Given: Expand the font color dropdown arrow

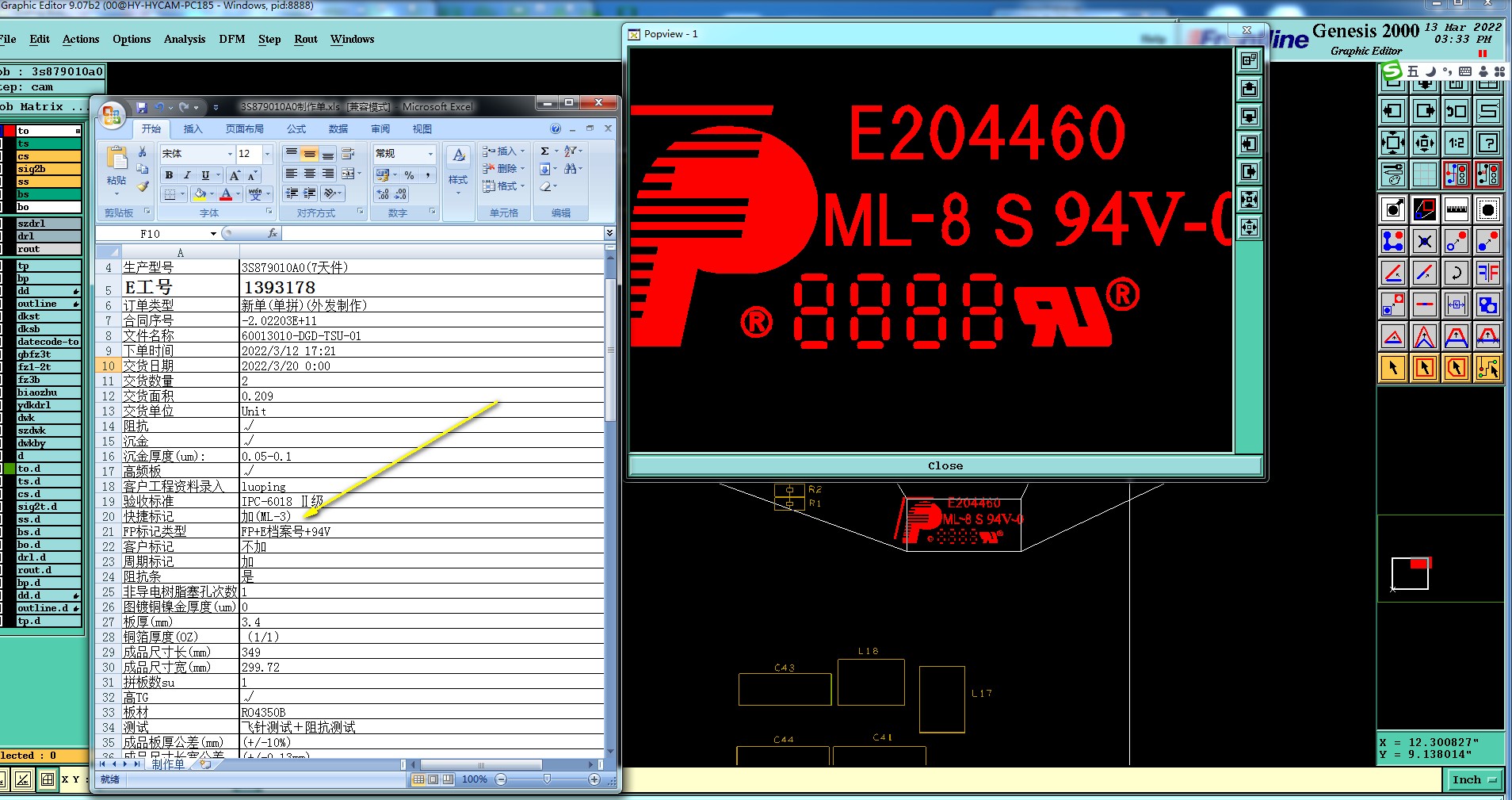Looking at the screenshot, I should (238, 193).
